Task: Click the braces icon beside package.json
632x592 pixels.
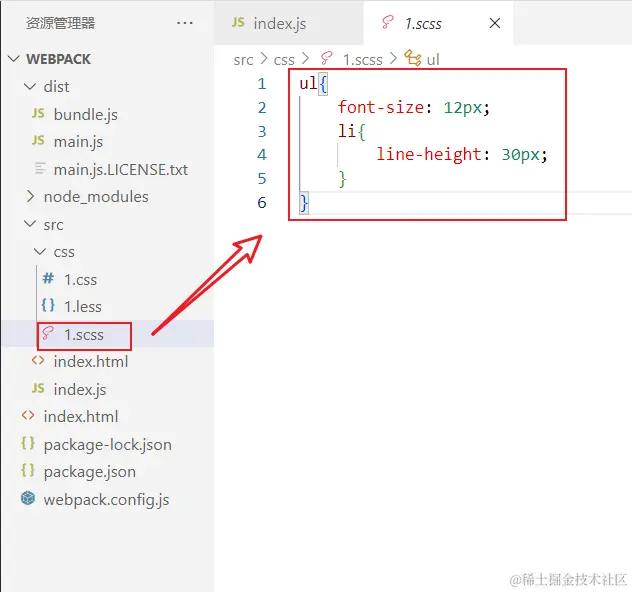Action: [x=28, y=470]
